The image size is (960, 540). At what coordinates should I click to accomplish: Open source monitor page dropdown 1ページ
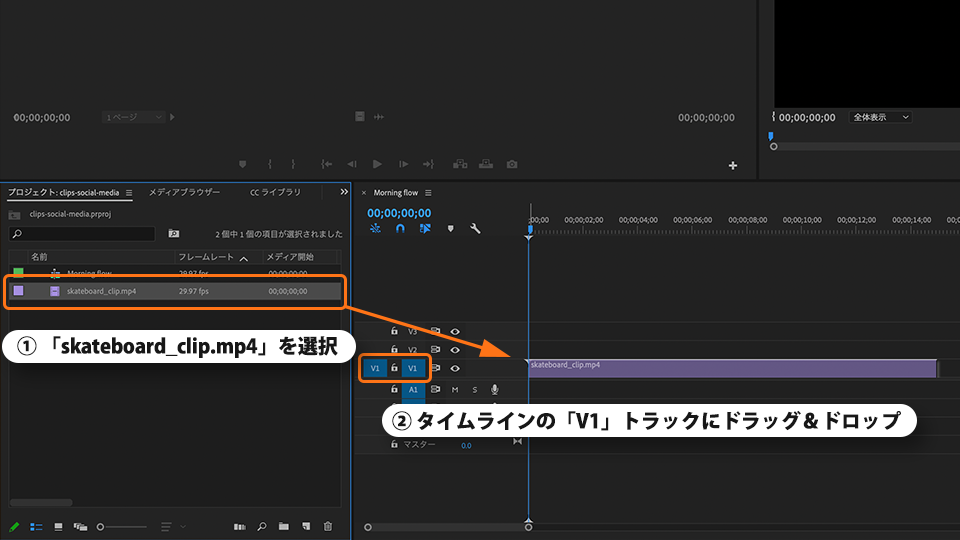pyautogui.click(x=133, y=117)
